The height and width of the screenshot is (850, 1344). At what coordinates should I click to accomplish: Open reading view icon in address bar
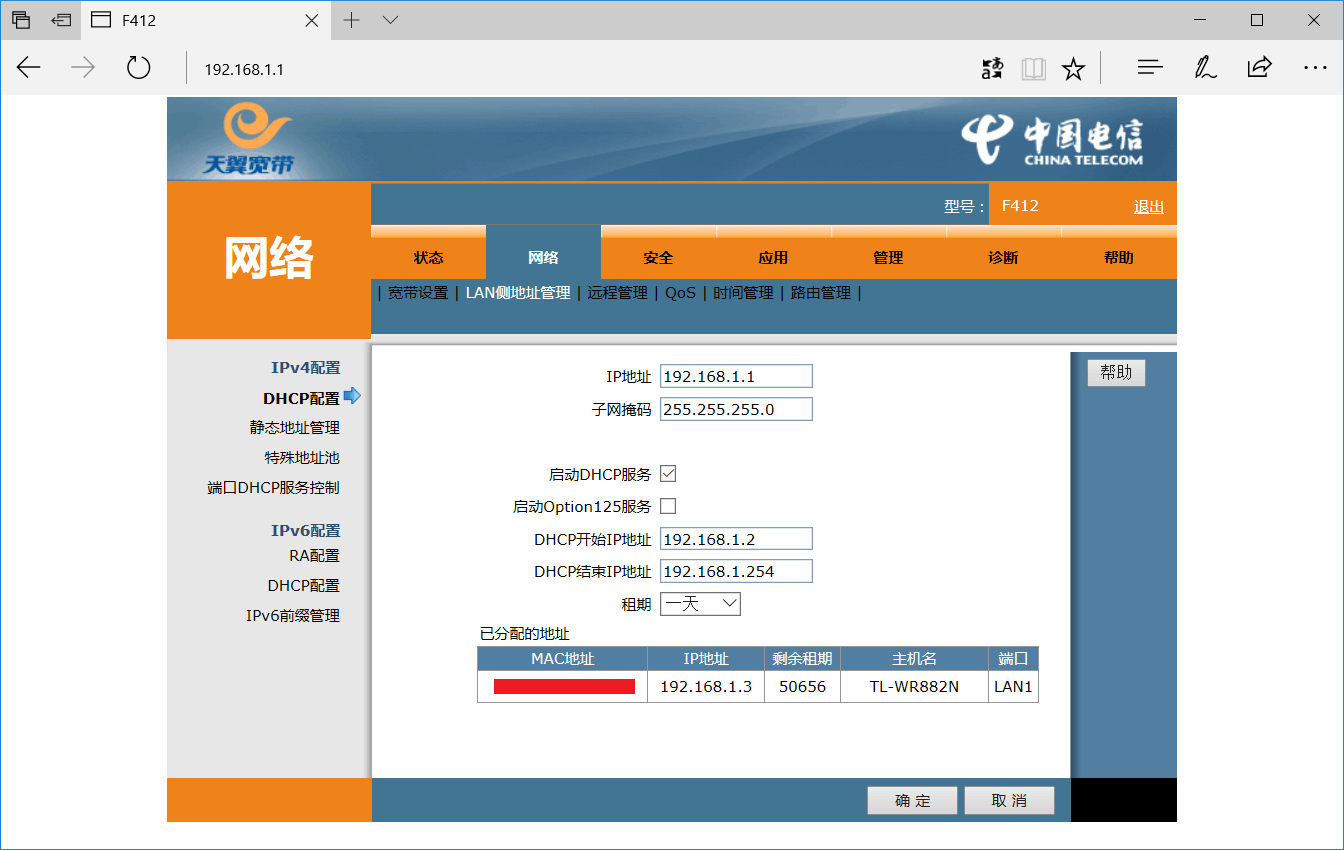pos(1033,68)
